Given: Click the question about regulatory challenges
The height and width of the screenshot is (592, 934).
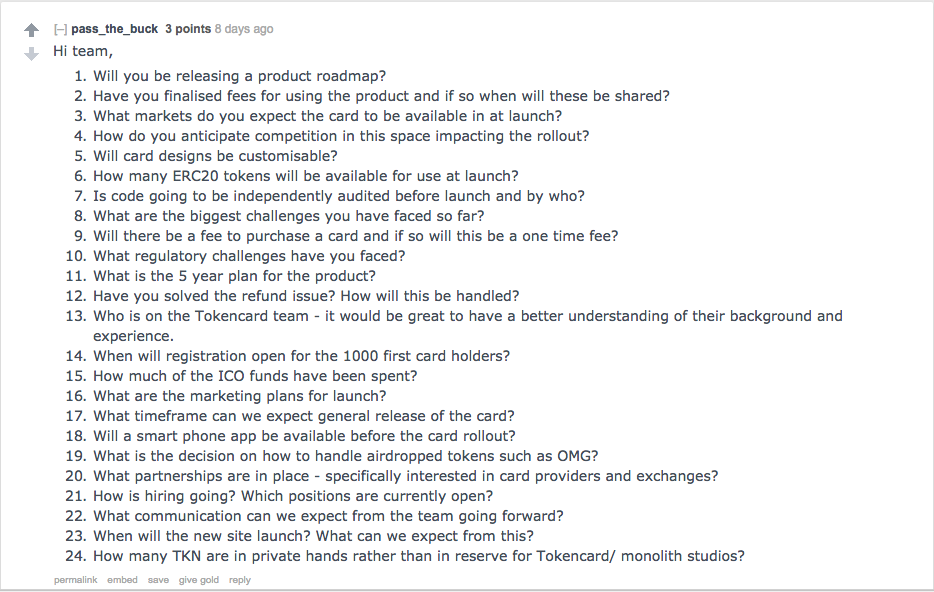Looking at the screenshot, I should coord(249,256).
